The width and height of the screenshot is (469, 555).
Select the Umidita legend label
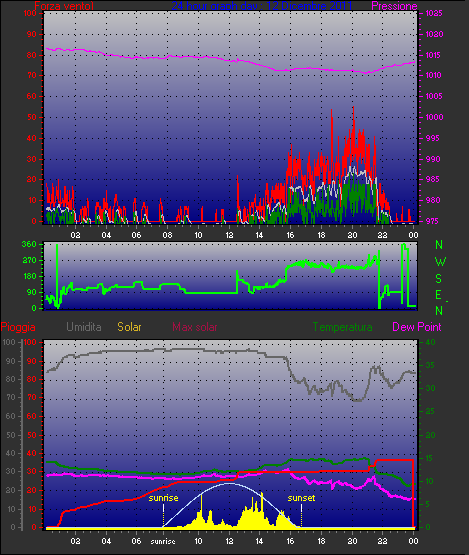click(84, 327)
